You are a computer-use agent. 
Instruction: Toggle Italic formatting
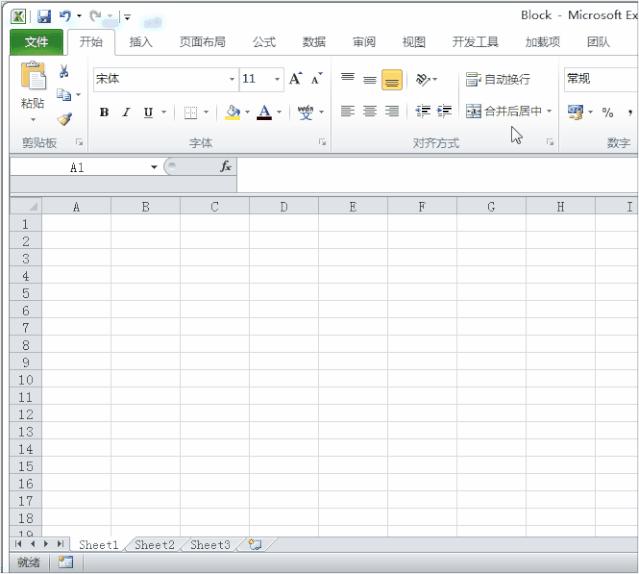coord(126,112)
